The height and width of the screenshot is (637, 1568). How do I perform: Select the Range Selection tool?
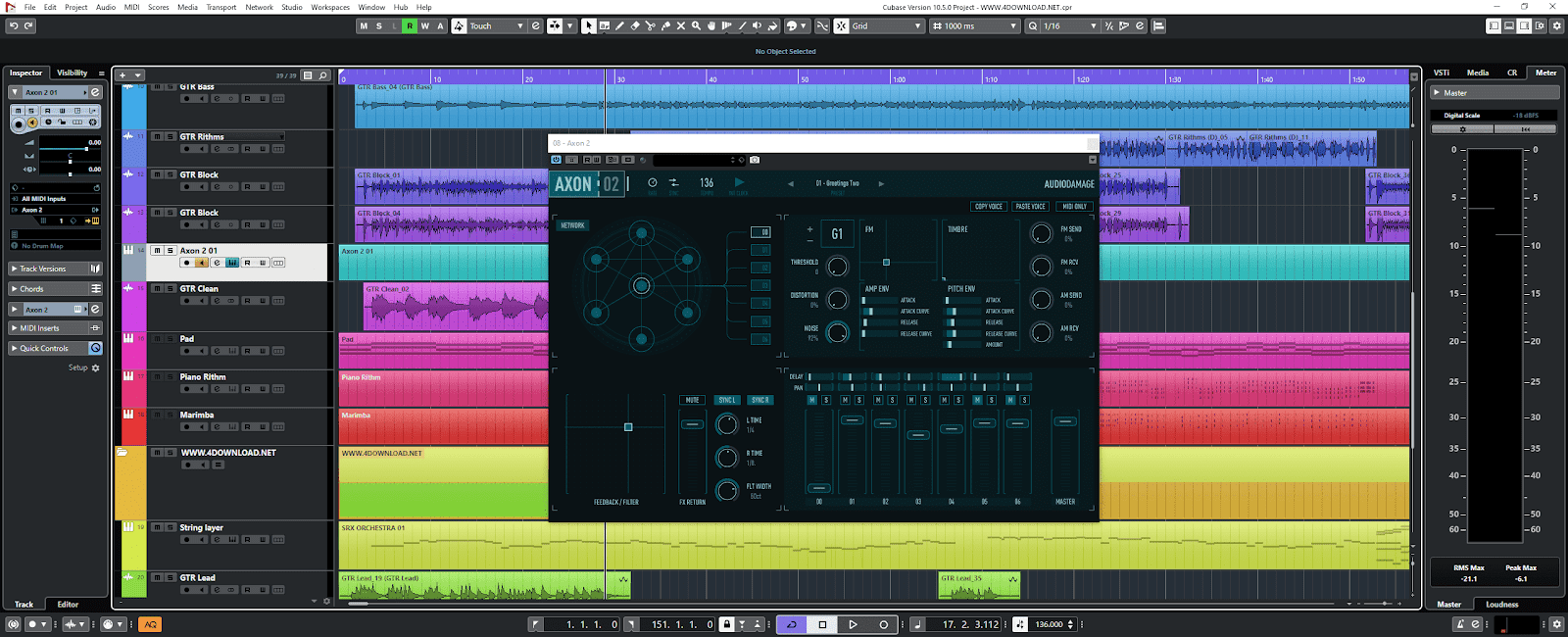tap(604, 26)
